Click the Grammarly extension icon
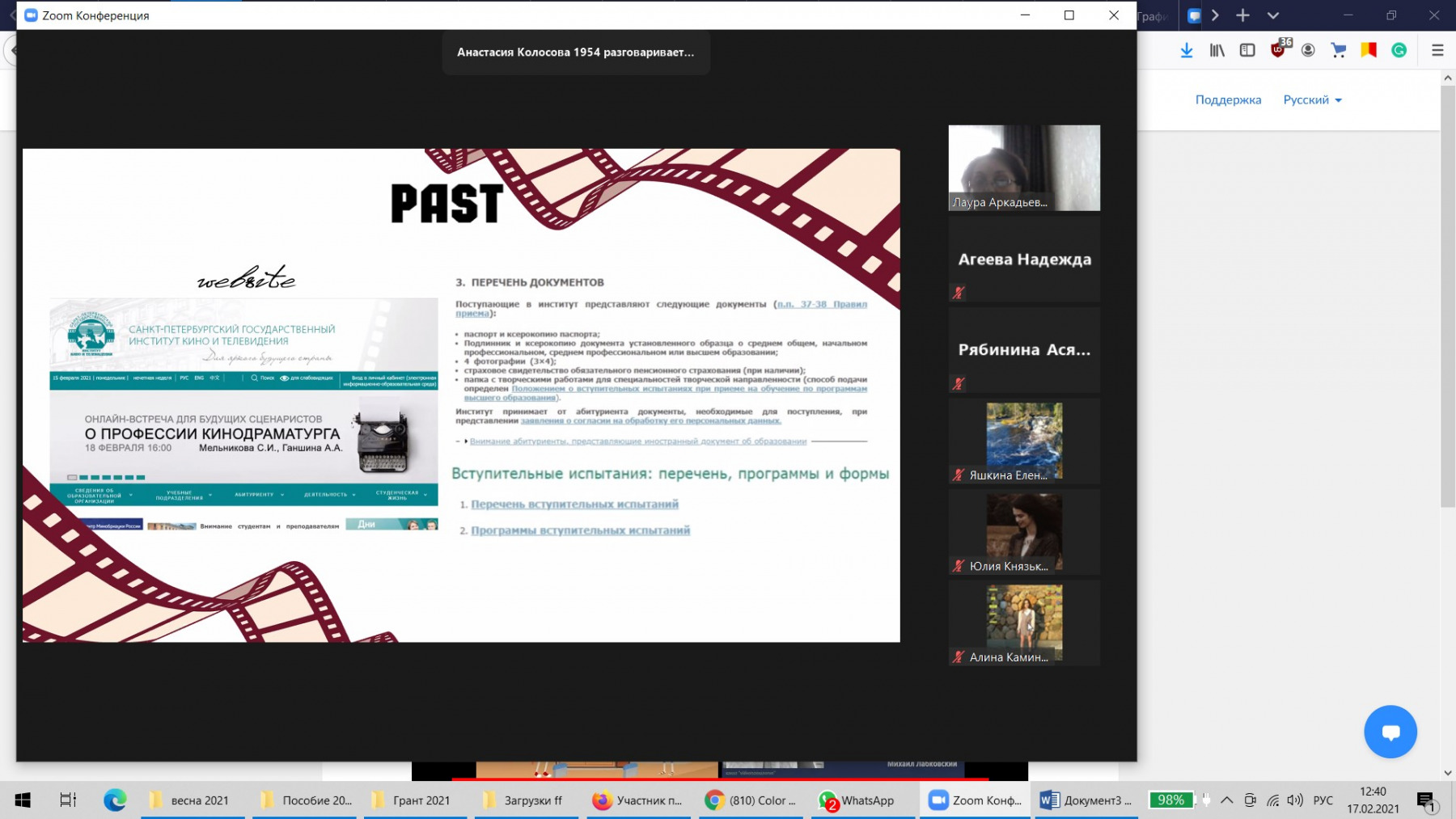Viewport: 1456px width, 819px height. [1399, 50]
